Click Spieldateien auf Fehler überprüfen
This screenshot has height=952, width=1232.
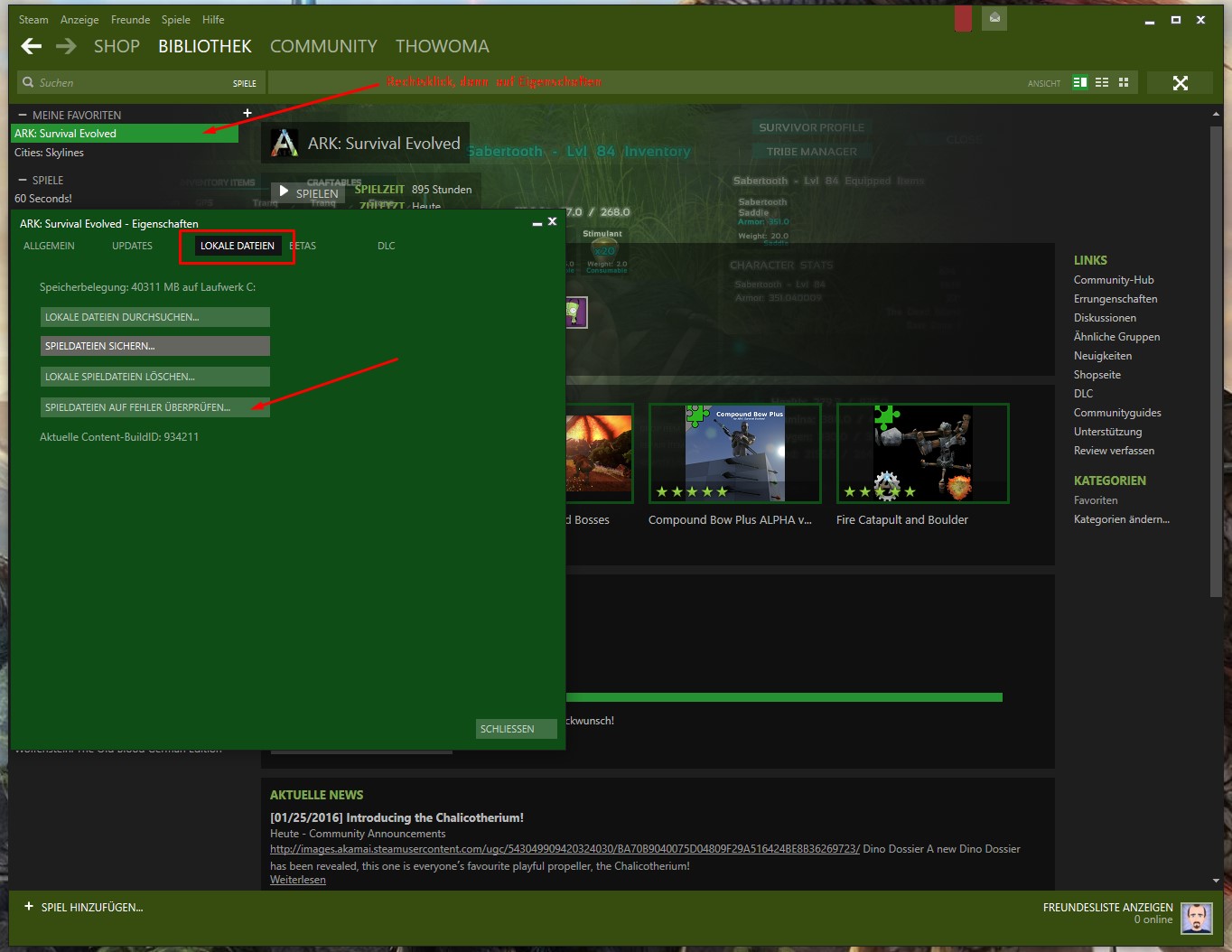click(x=154, y=407)
